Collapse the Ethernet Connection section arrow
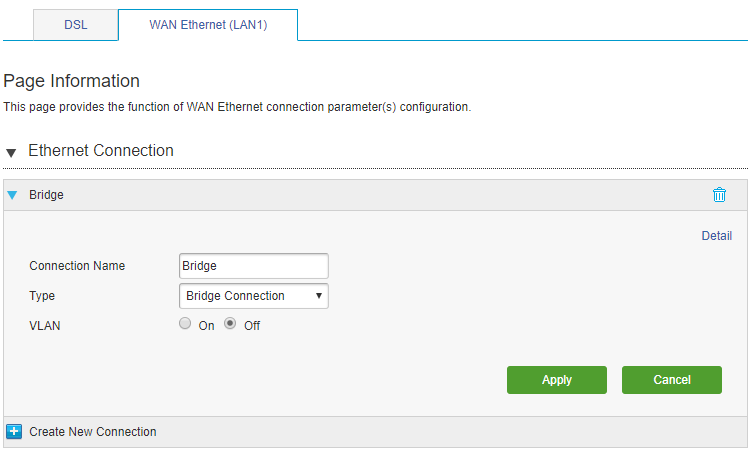 [11, 153]
